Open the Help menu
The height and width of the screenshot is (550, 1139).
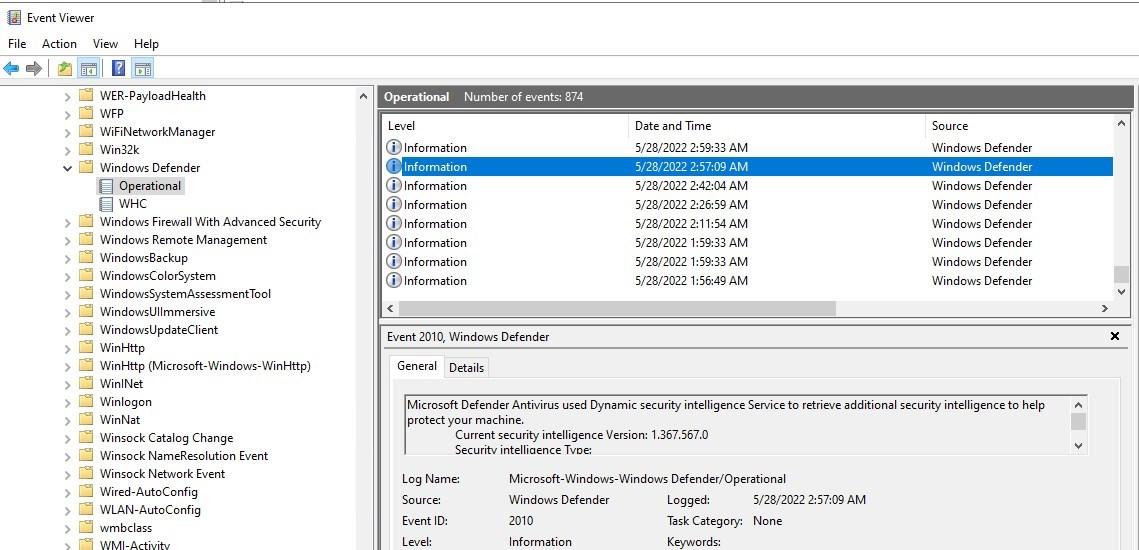(x=146, y=44)
